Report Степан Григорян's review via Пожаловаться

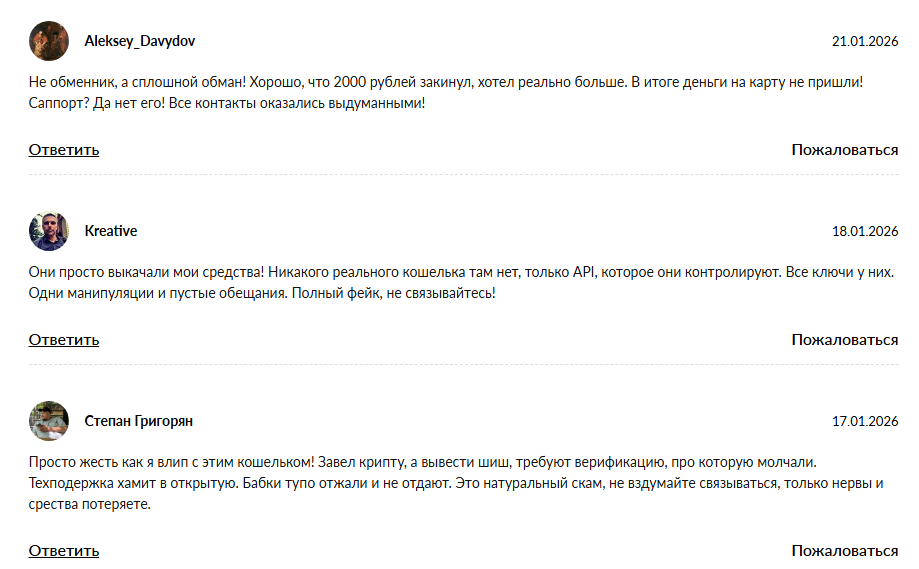pyautogui.click(x=845, y=551)
